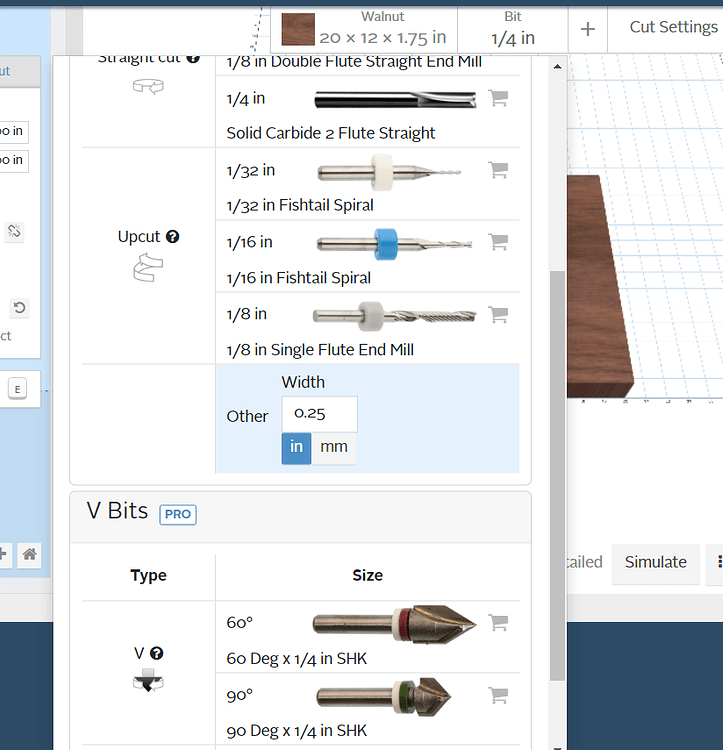Switch the width unit to mm
This screenshot has height=750, width=723.
pyautogui.click(x=334, y=448)
